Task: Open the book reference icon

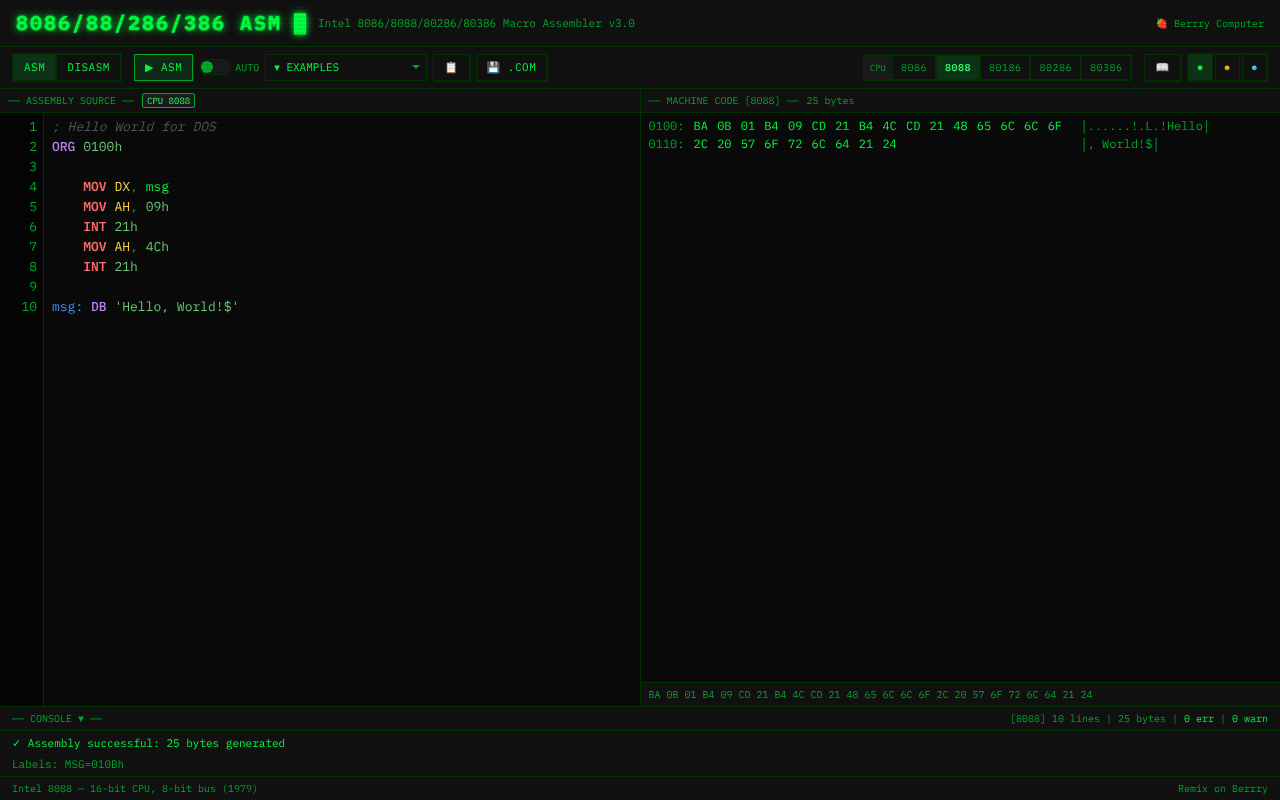Action: [x=1162, y=68]
